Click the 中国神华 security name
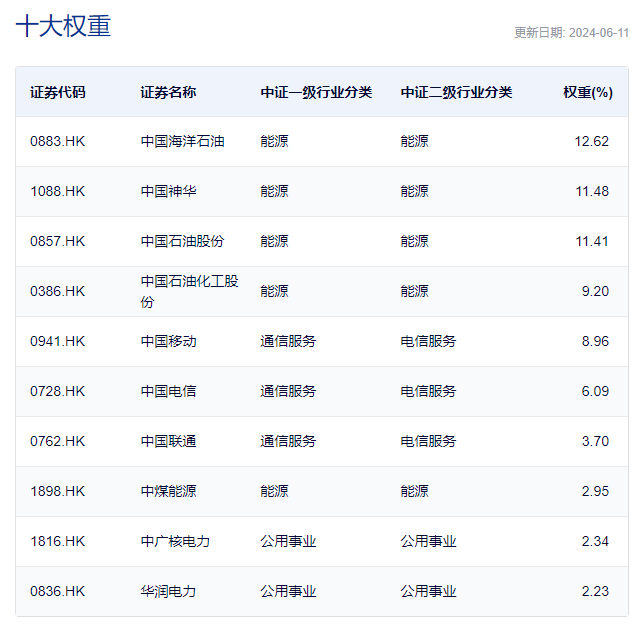The height and width of the screenshot is (627, 643). coord(168,191)
